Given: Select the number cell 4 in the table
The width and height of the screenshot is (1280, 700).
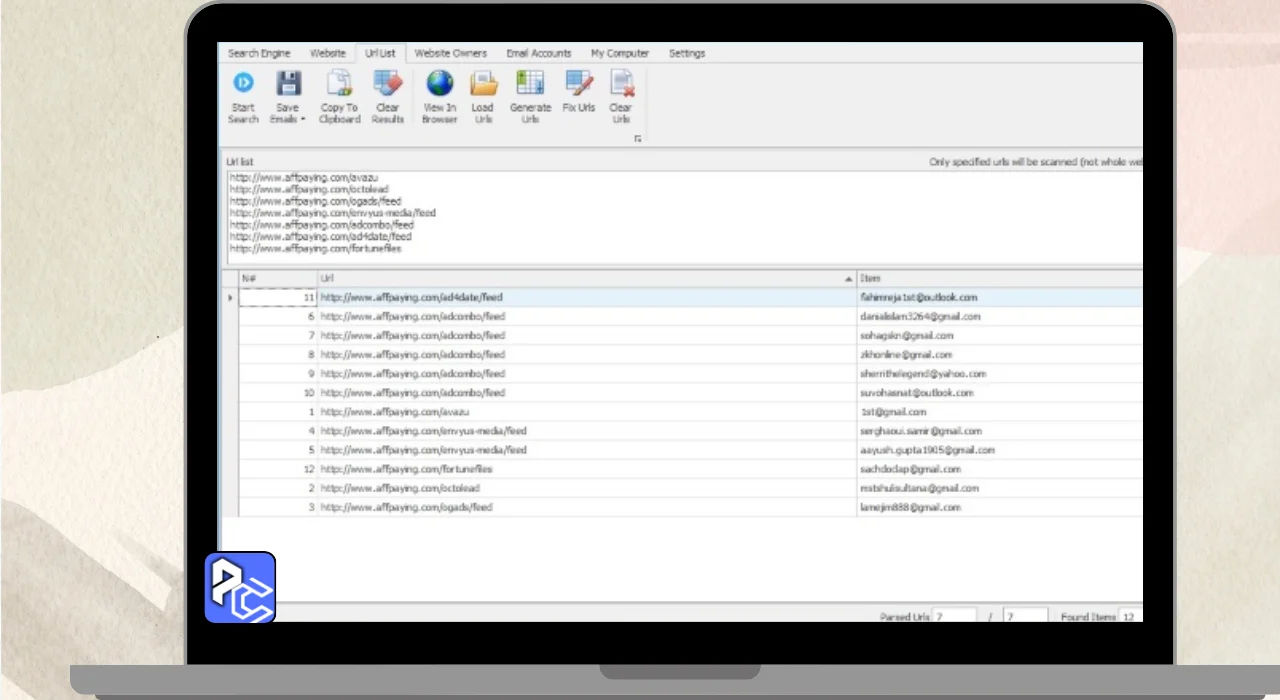Looking at the screenshot, I should 278,431.
